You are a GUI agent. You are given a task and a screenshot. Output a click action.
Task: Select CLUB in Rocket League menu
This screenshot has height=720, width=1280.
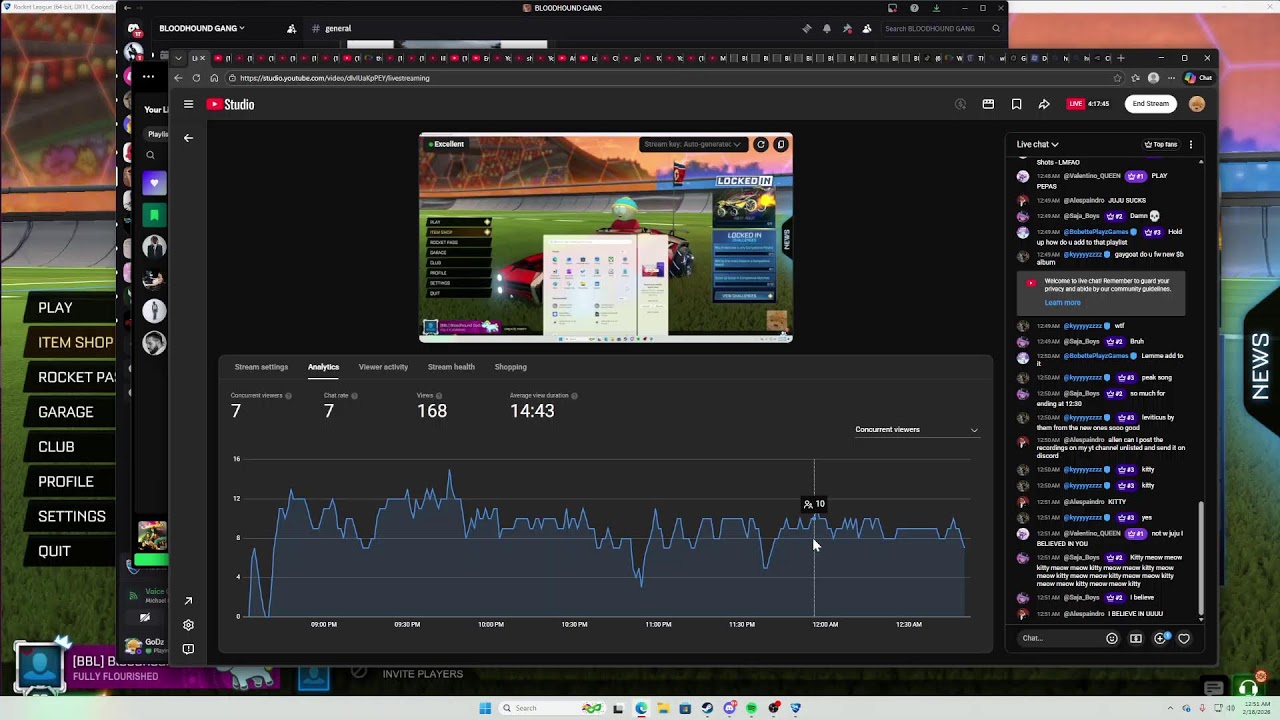tap(56, 447)
